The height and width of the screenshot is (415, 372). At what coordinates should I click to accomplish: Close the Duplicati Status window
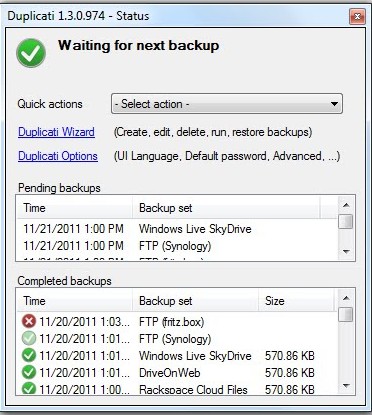[x=357, y=16]
